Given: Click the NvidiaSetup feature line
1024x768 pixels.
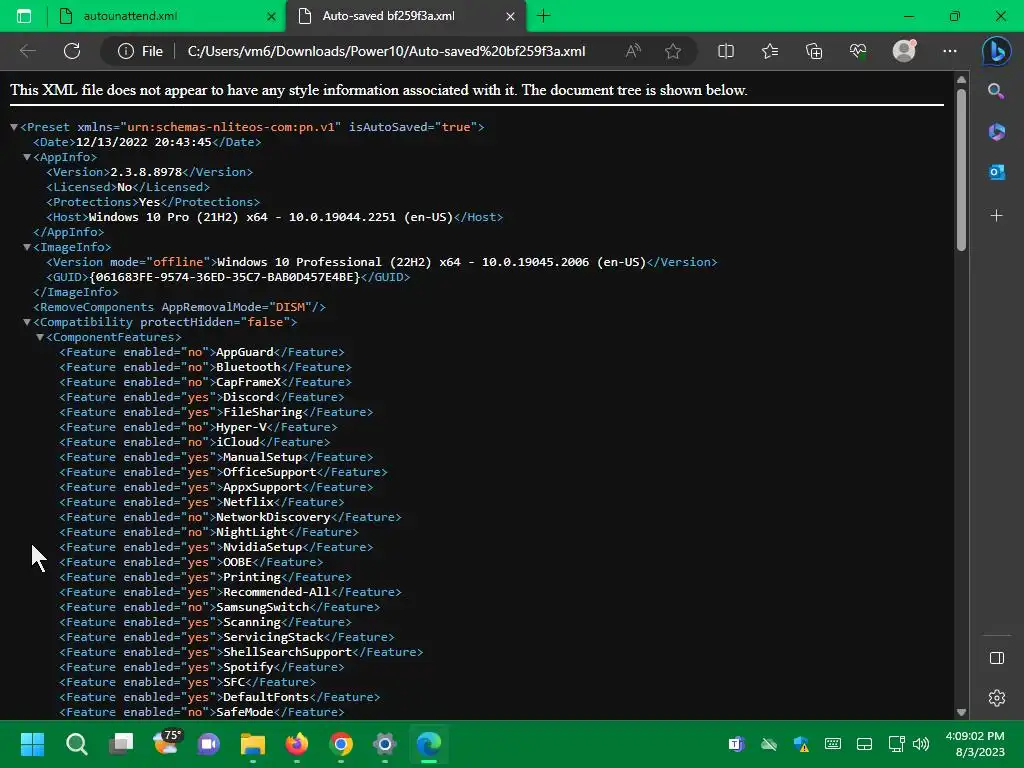Looking at the screenshot, I should 216,547.
